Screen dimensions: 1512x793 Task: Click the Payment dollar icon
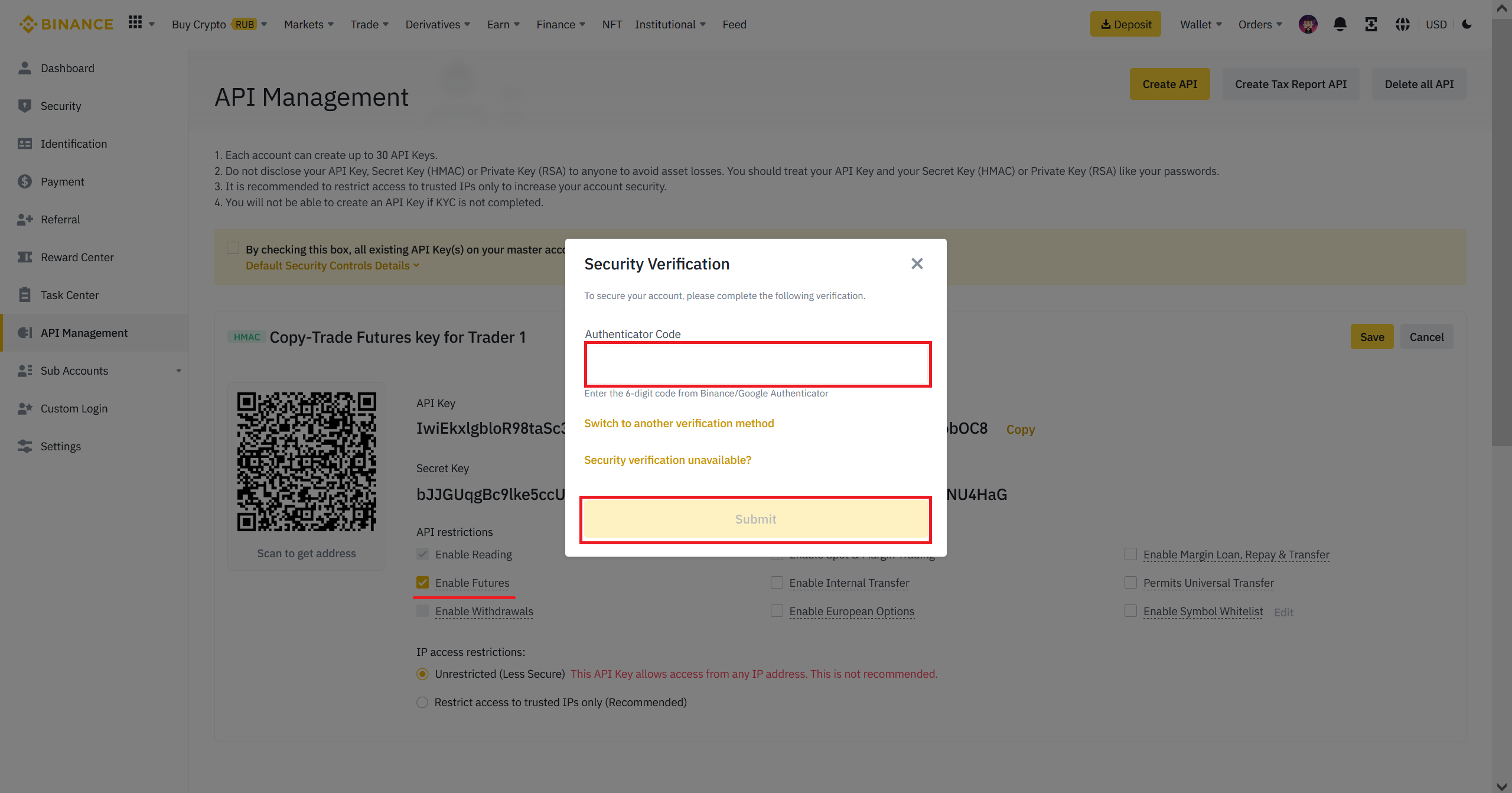pyautogui.click(x=25, y=181)
